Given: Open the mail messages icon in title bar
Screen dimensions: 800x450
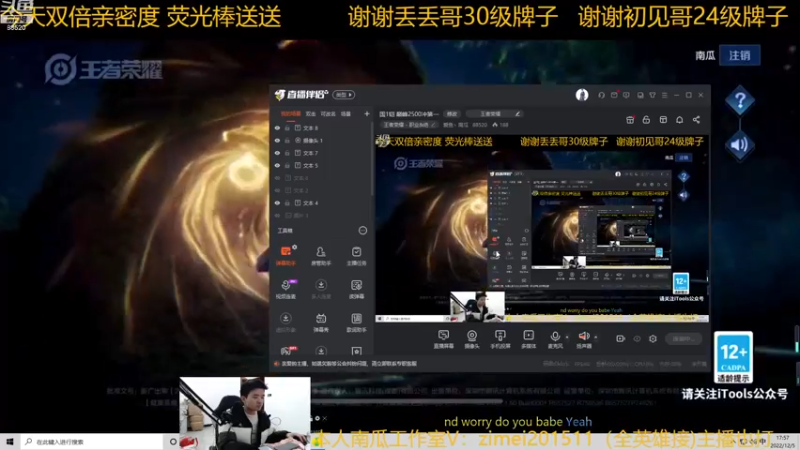Looking at the screenshot, I should 614,95.
